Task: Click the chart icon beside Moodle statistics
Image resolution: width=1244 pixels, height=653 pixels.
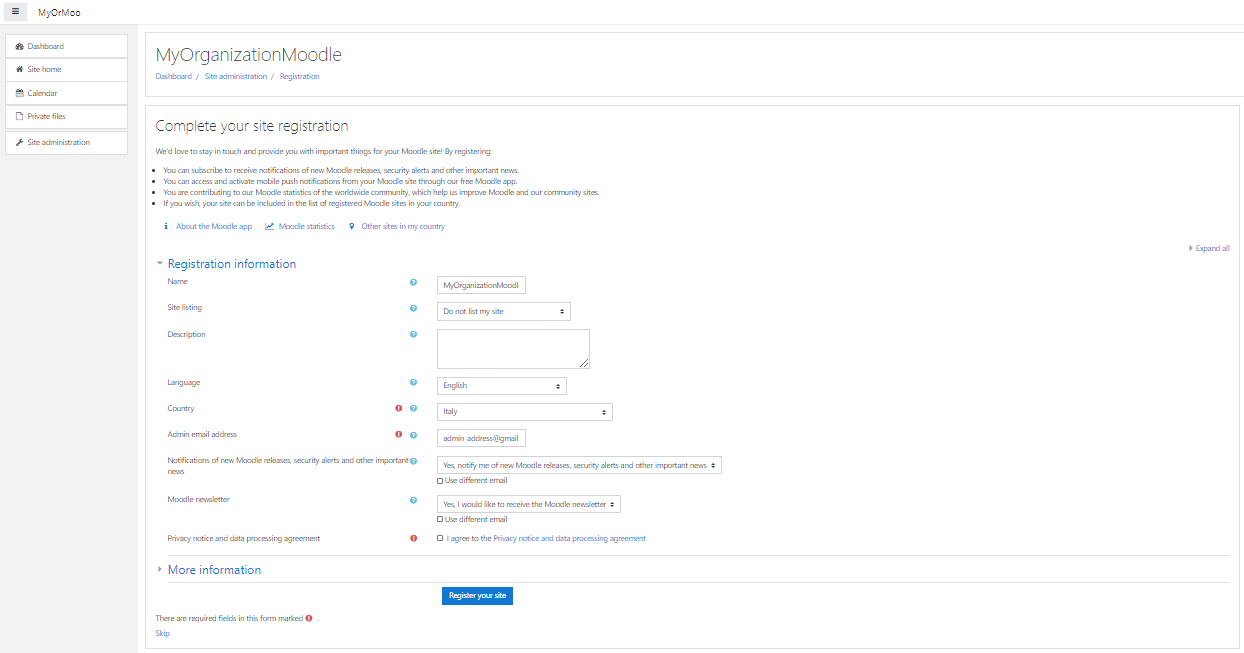Action: click(268, 226)
